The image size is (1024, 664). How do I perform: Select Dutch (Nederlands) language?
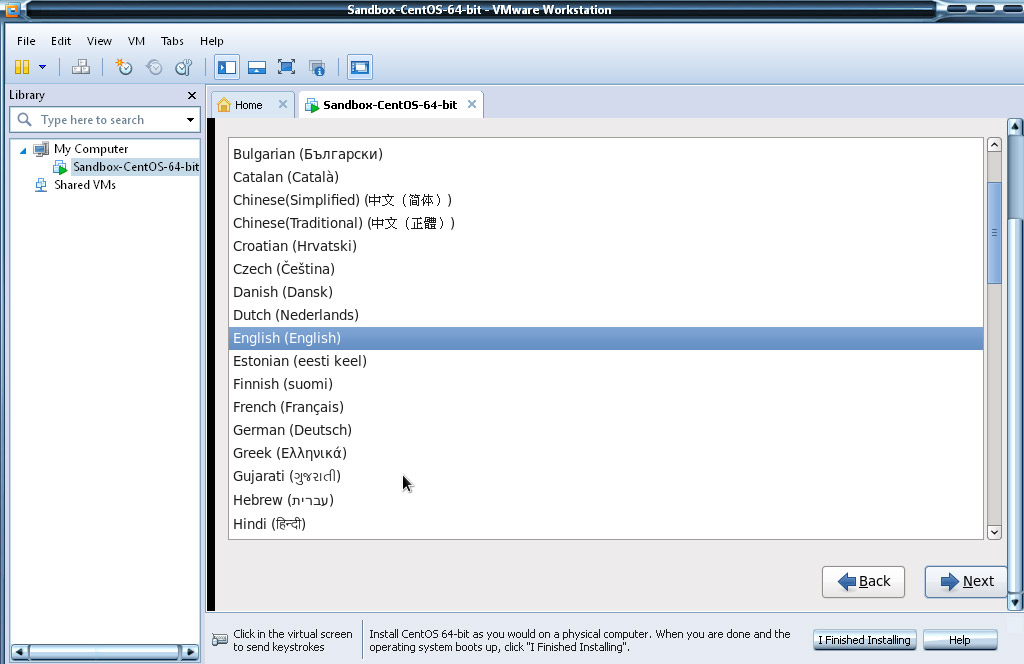coord(605,315)
